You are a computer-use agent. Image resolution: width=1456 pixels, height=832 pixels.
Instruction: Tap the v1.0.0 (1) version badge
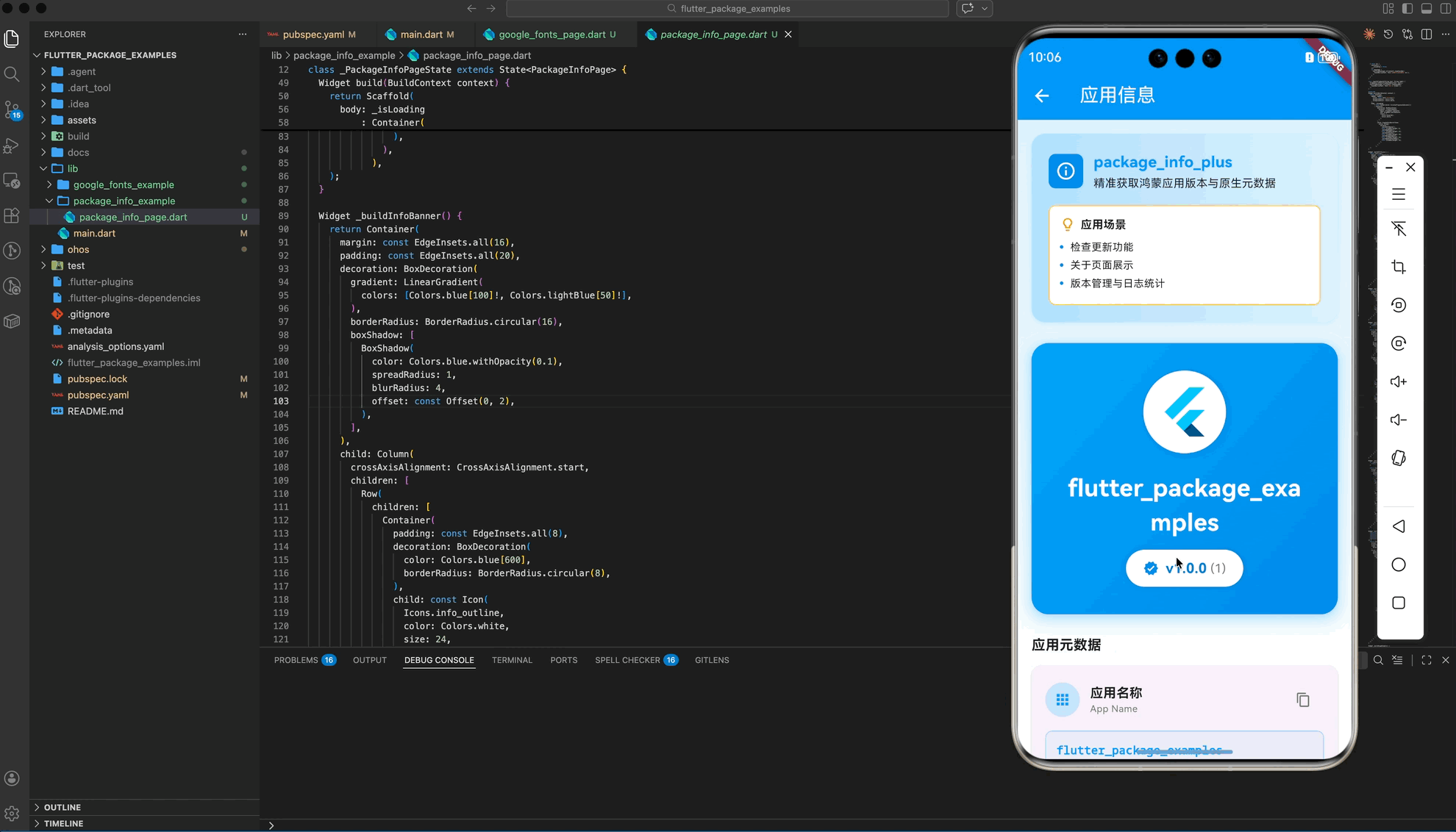[x=1184, y=568]
